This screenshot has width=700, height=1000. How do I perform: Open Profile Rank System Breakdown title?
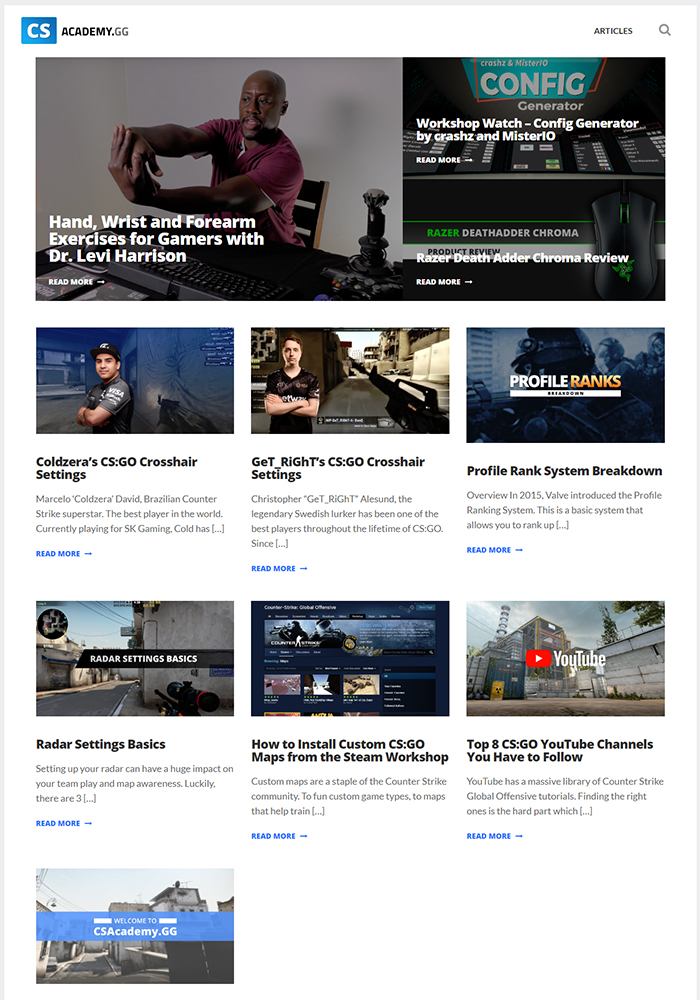coord(564,471)
